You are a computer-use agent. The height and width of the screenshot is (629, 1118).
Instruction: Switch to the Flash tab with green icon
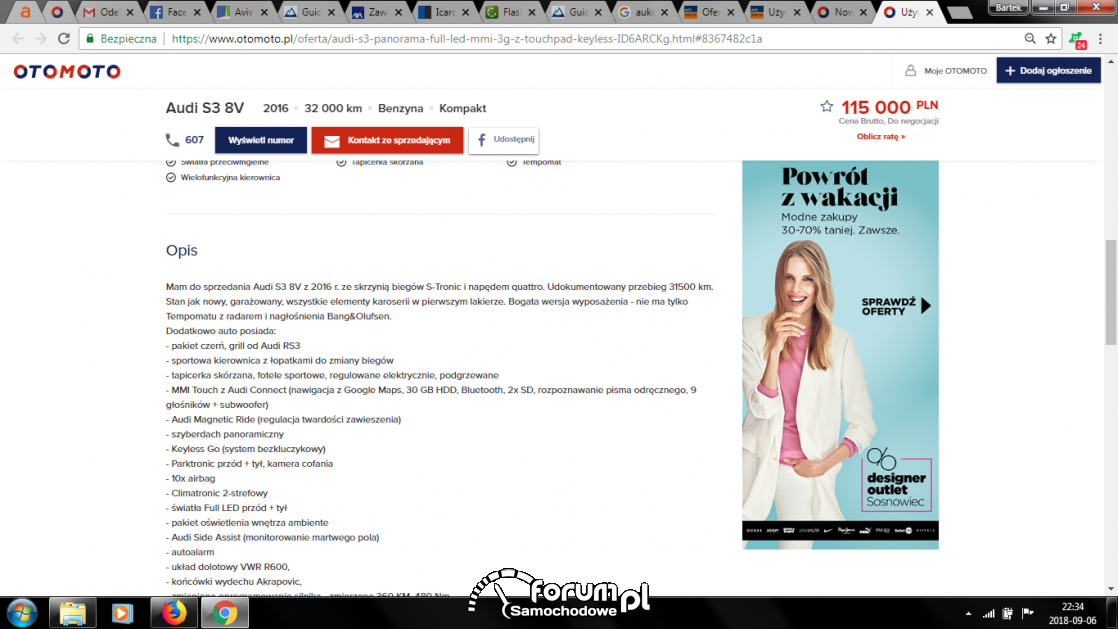click(510, 12)
